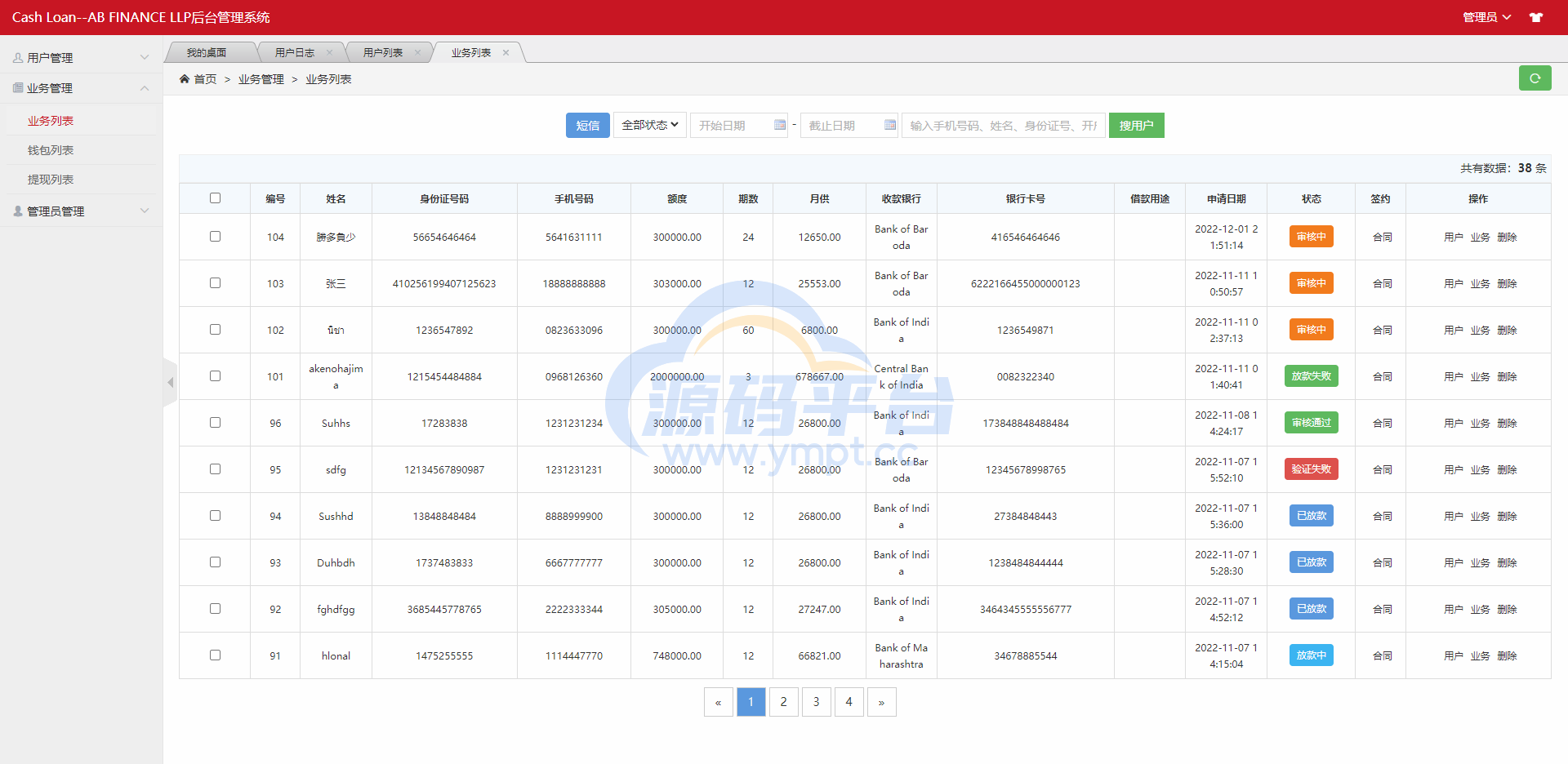1568x764 pixels.
Task: Open 业务列表 in the sidebar
Action: point(51,120)
